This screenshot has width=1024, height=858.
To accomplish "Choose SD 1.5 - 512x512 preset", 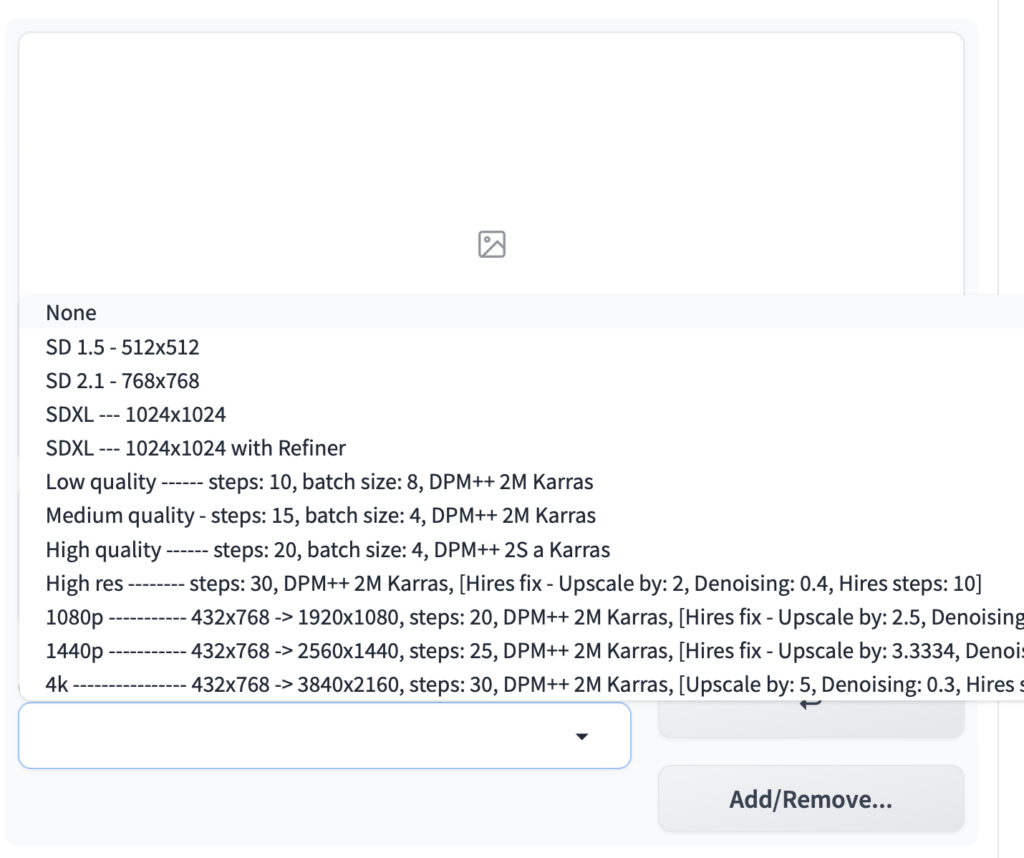I will click(522, 347).
